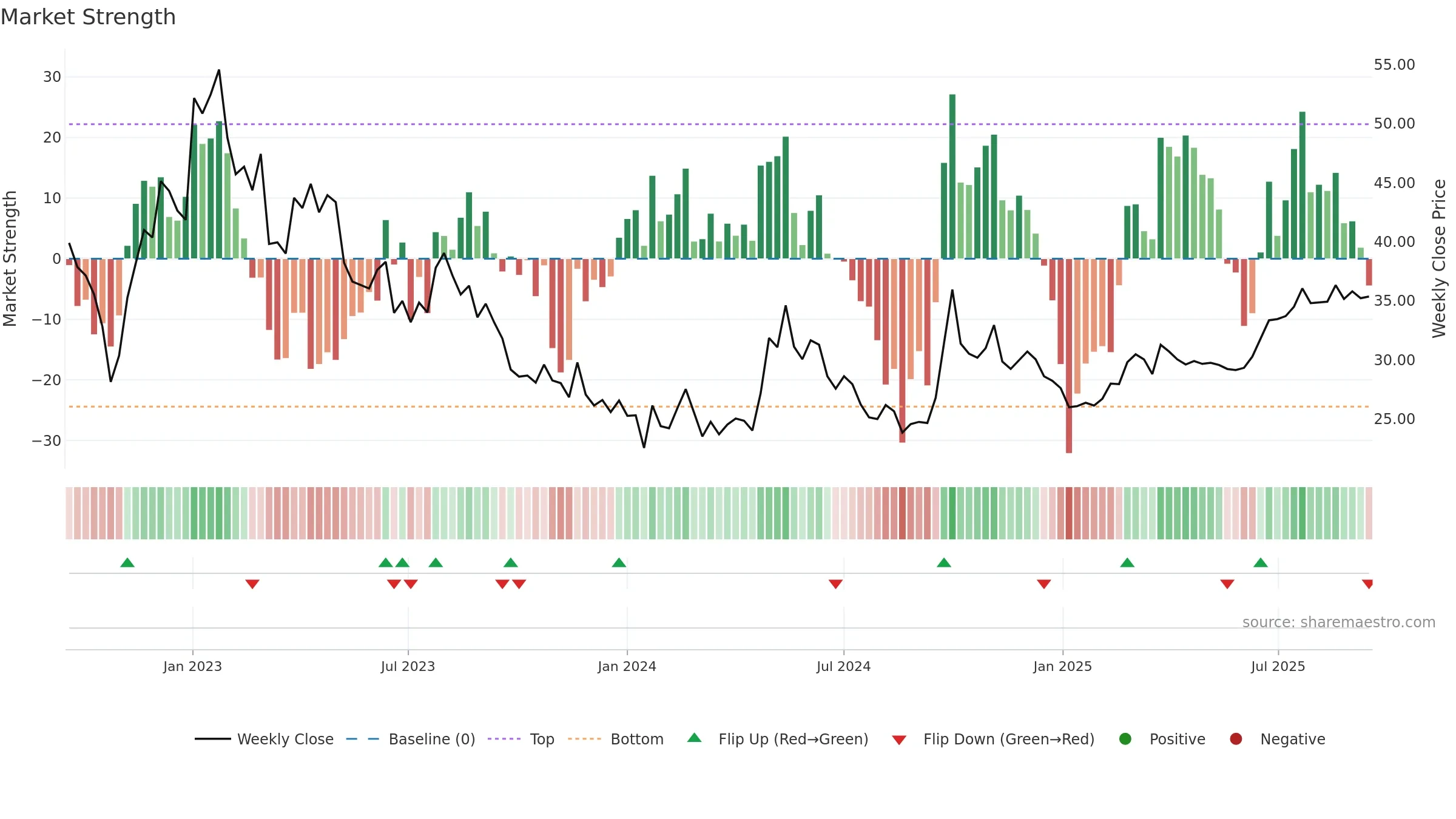This screenshot has height=819, width=1456.
Task: Click the Jul 2023 axis label
Action: click(x=408, y=666)
